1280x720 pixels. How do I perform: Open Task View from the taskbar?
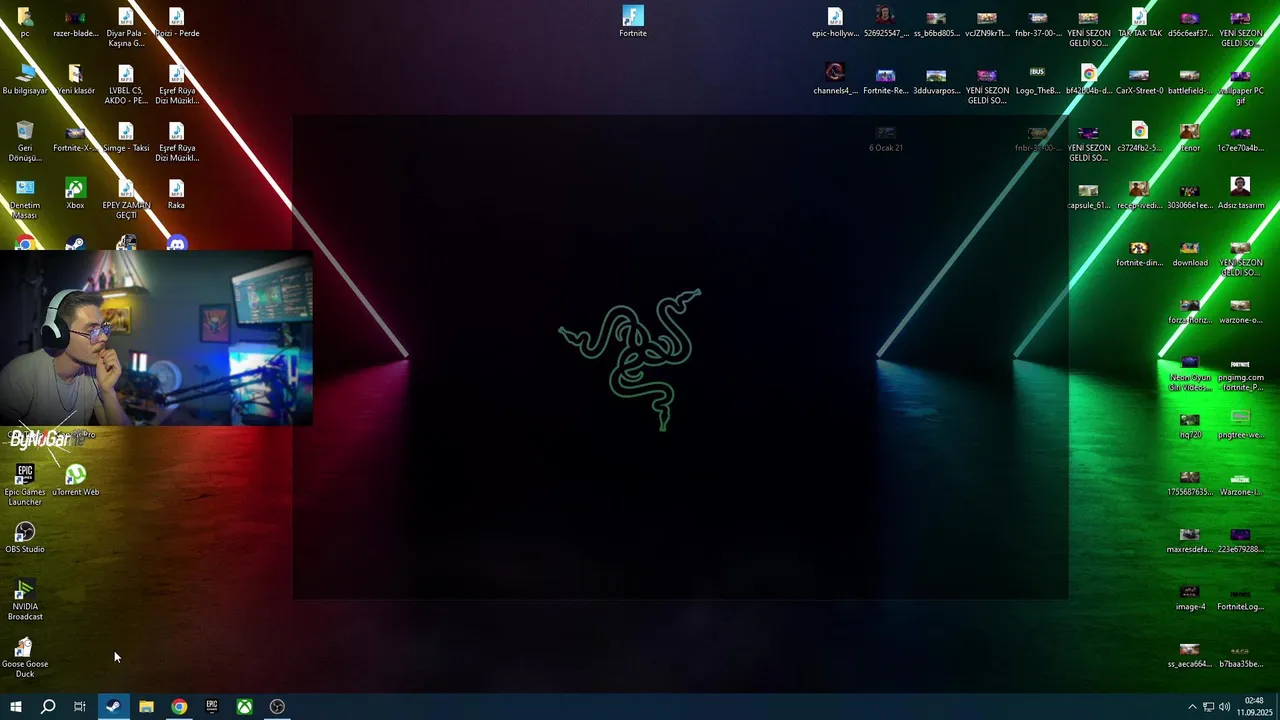point(80,707)
